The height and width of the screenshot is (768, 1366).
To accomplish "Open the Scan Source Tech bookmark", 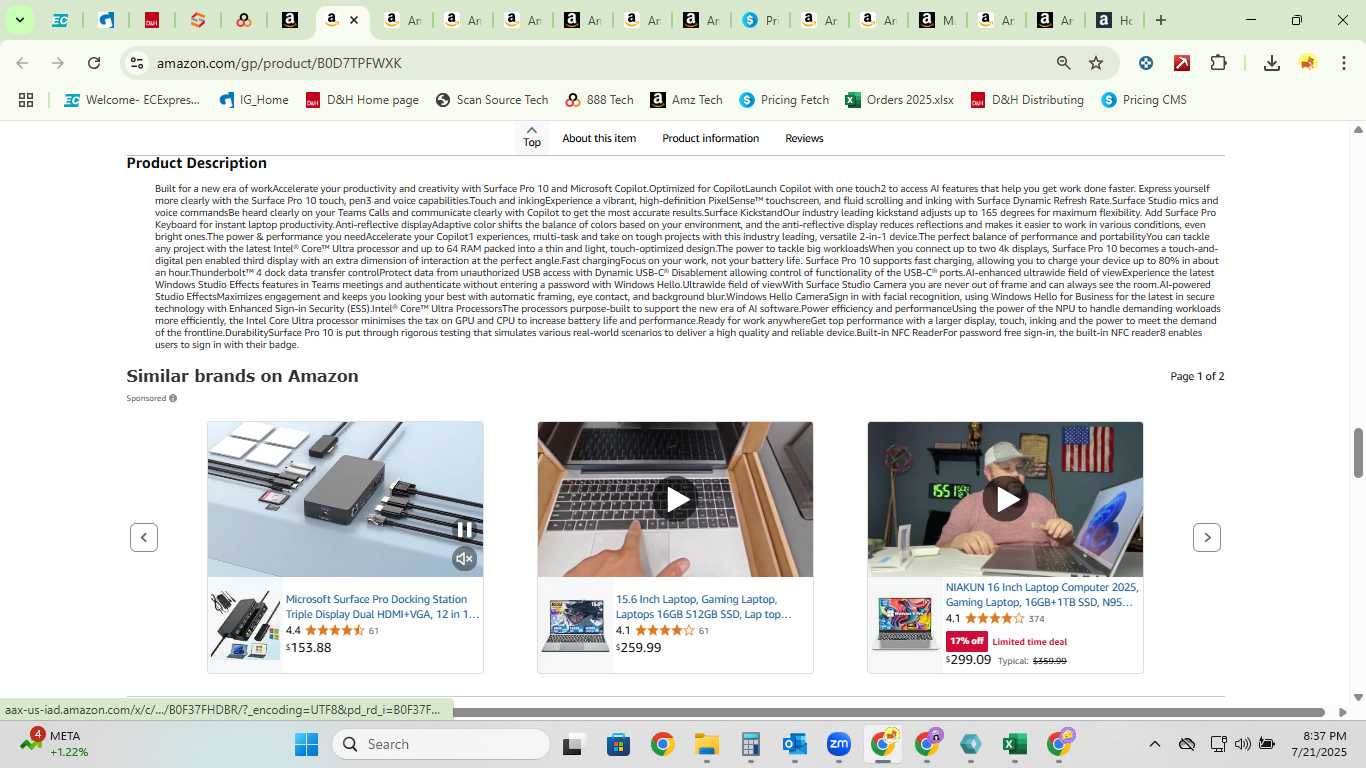I will pyautogui.click(x=491, y=100).
